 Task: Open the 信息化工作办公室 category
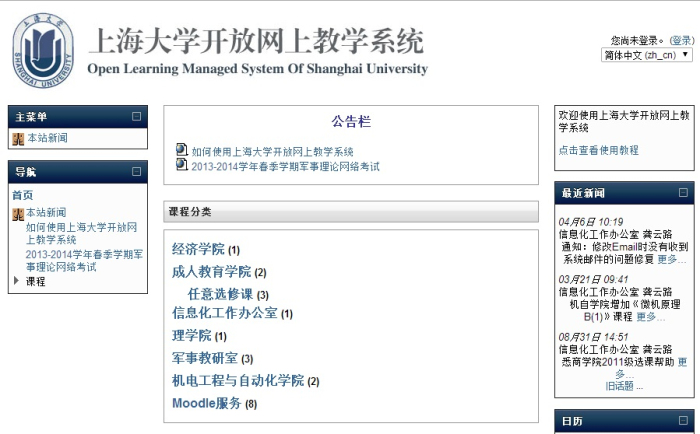(x=225, y=313)
